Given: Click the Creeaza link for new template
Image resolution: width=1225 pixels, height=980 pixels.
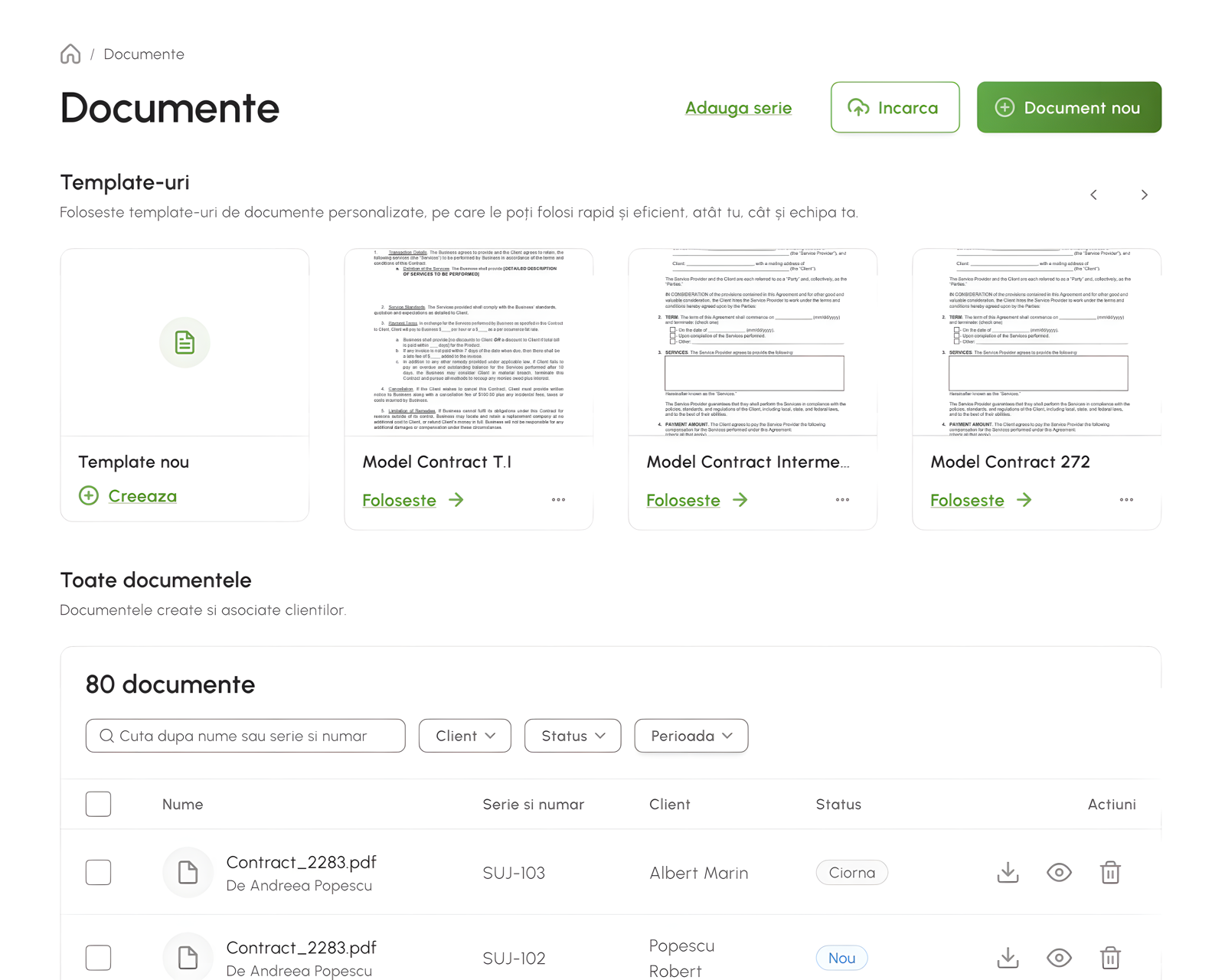Looking at the screenshot, I should pos(142,496).
